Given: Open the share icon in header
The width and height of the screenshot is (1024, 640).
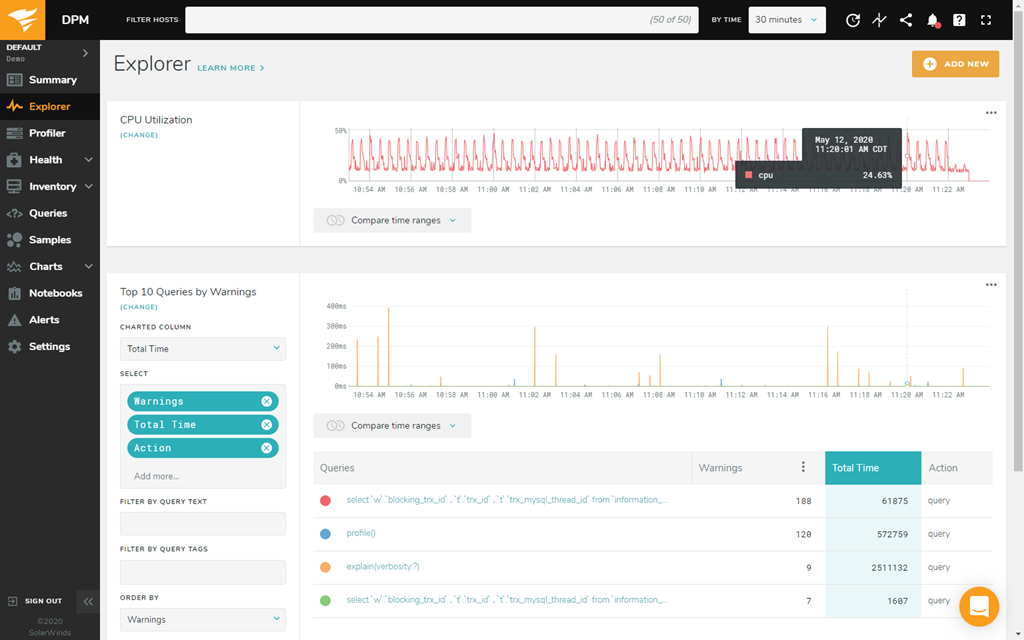Looking at the screenshot, I should (x=906, y=20).
